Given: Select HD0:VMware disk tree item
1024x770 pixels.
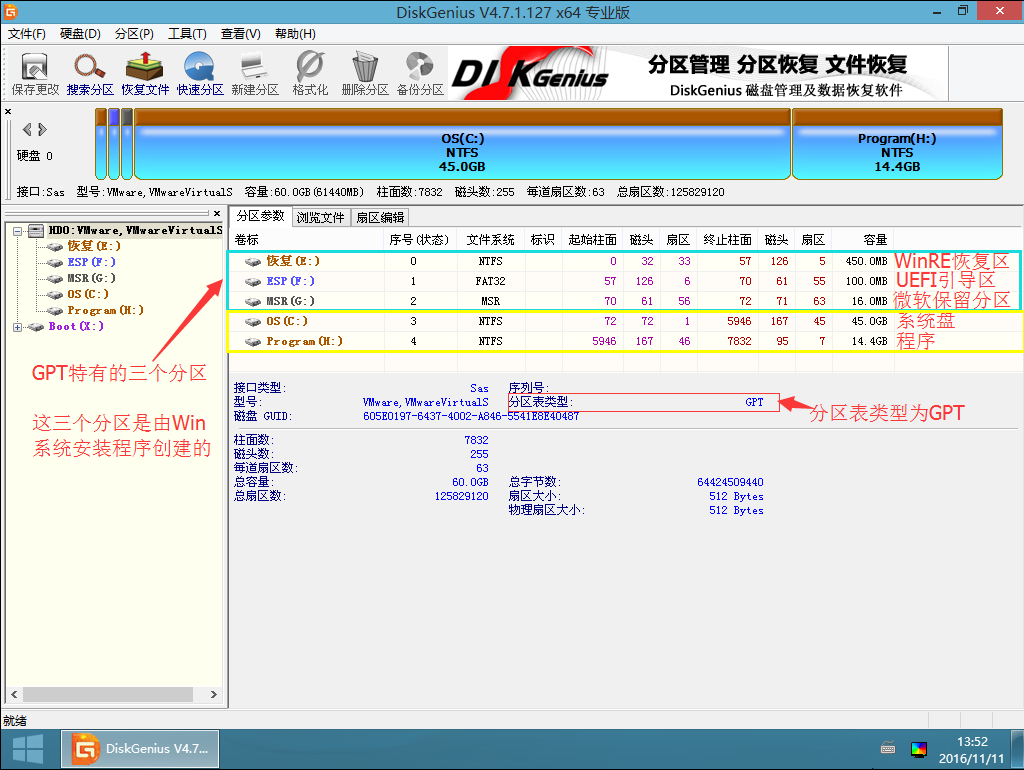Looking at the screenshot, I should click(135, 231).
